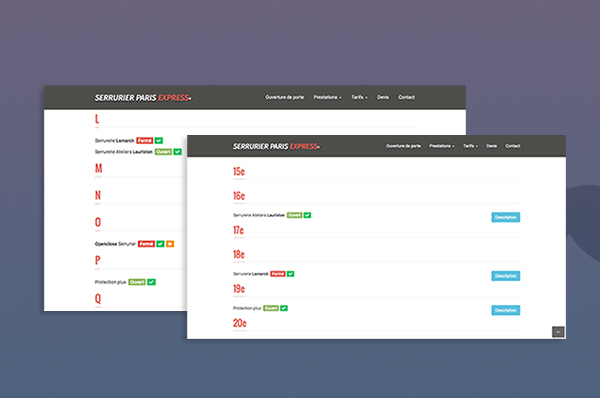
Task: Open Tarifs dropdown in back window
Action: click(x=359, y=97)
